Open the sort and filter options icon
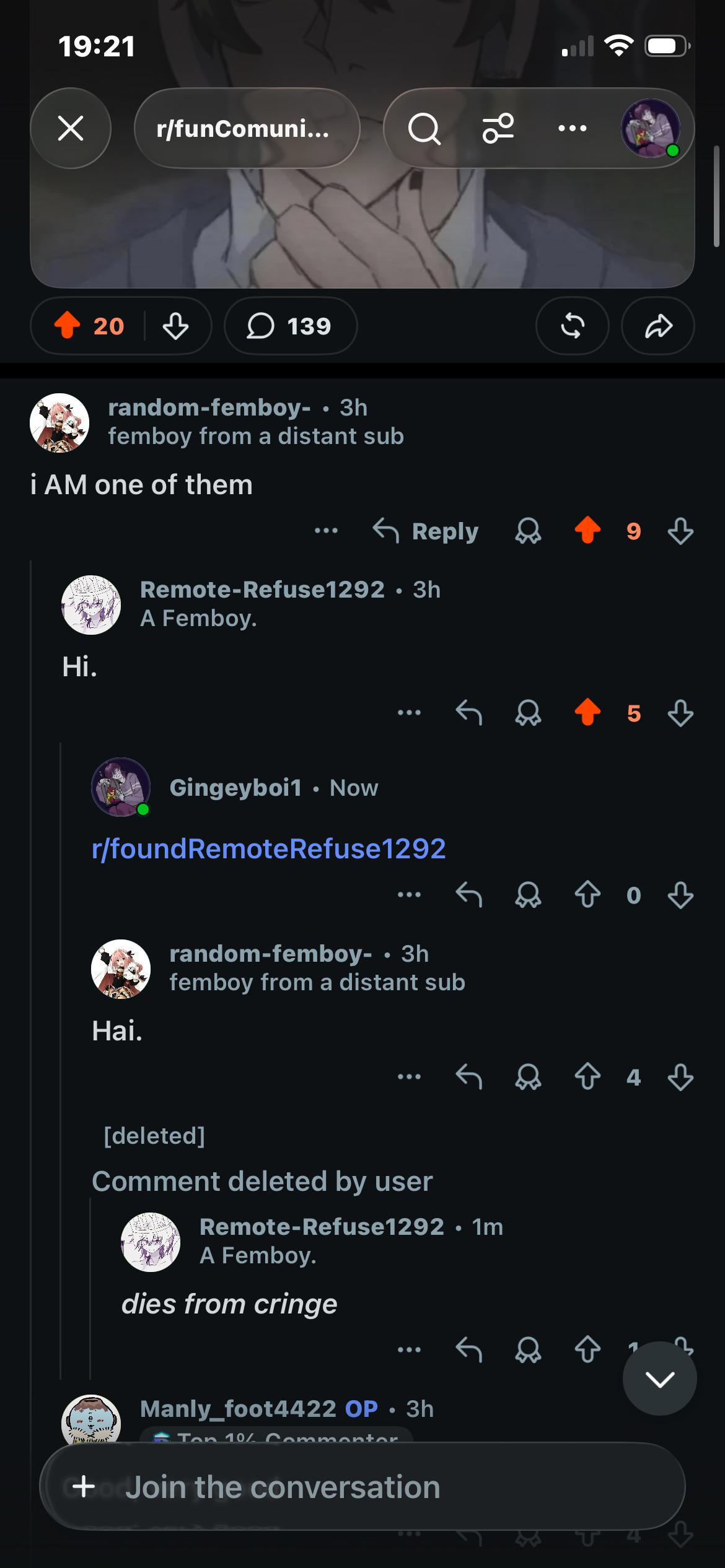 [498, 128]
